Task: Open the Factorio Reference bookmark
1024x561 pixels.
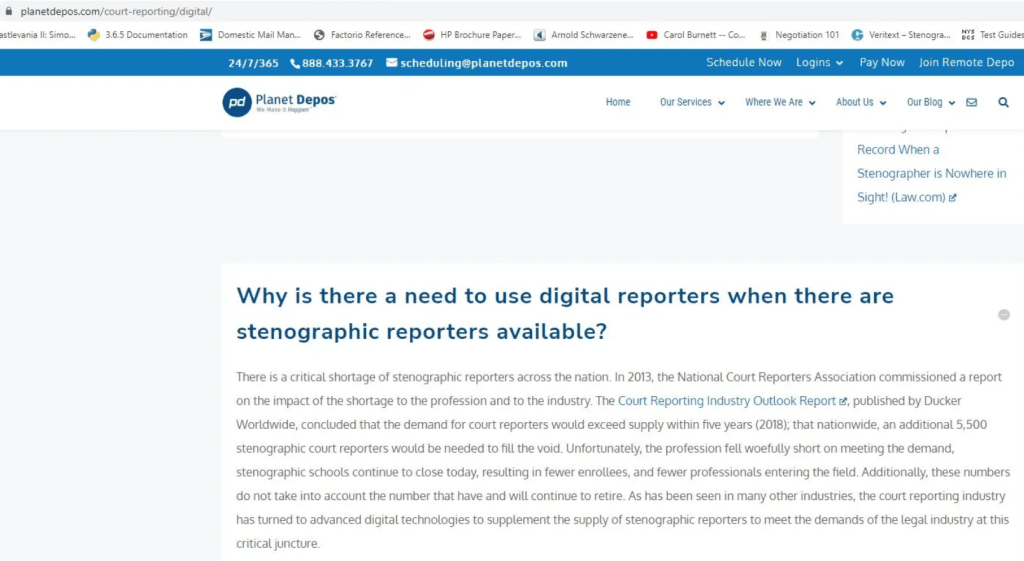Action: pos(362,35)
